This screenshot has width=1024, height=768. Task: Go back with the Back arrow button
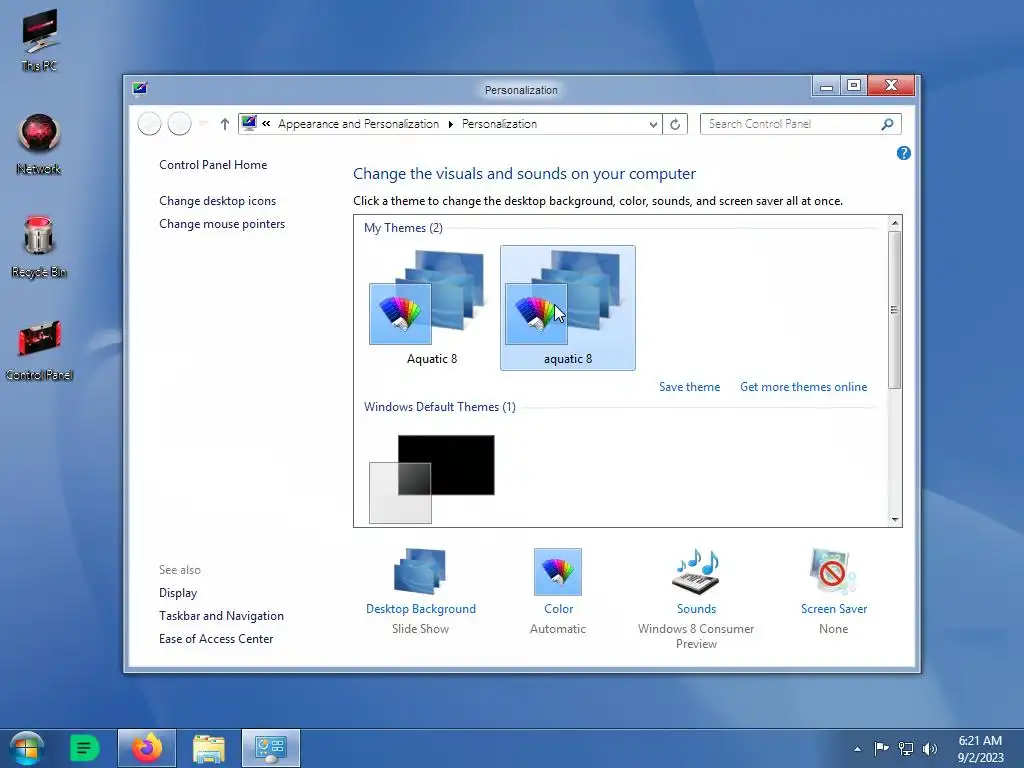(x=150, y=123)
